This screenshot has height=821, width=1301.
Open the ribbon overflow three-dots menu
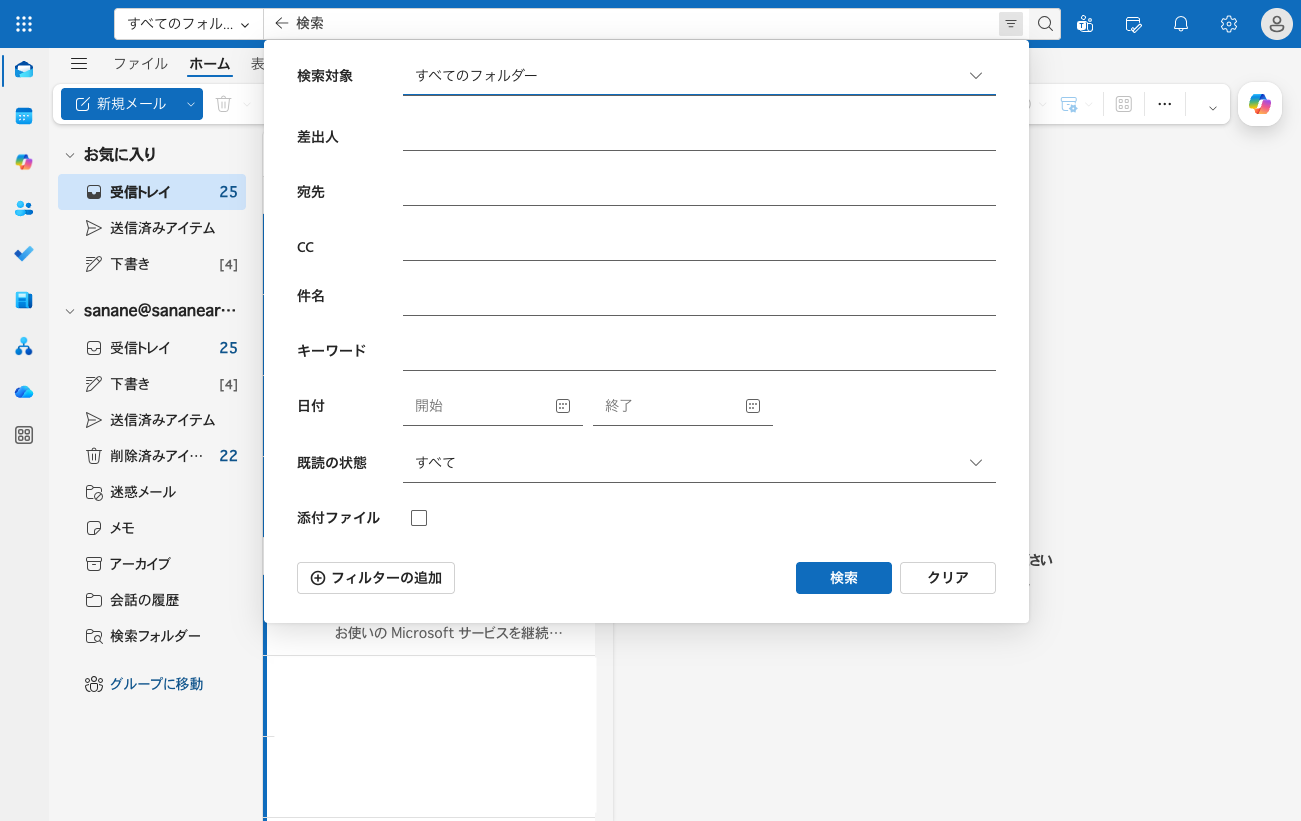[1164, 104]
